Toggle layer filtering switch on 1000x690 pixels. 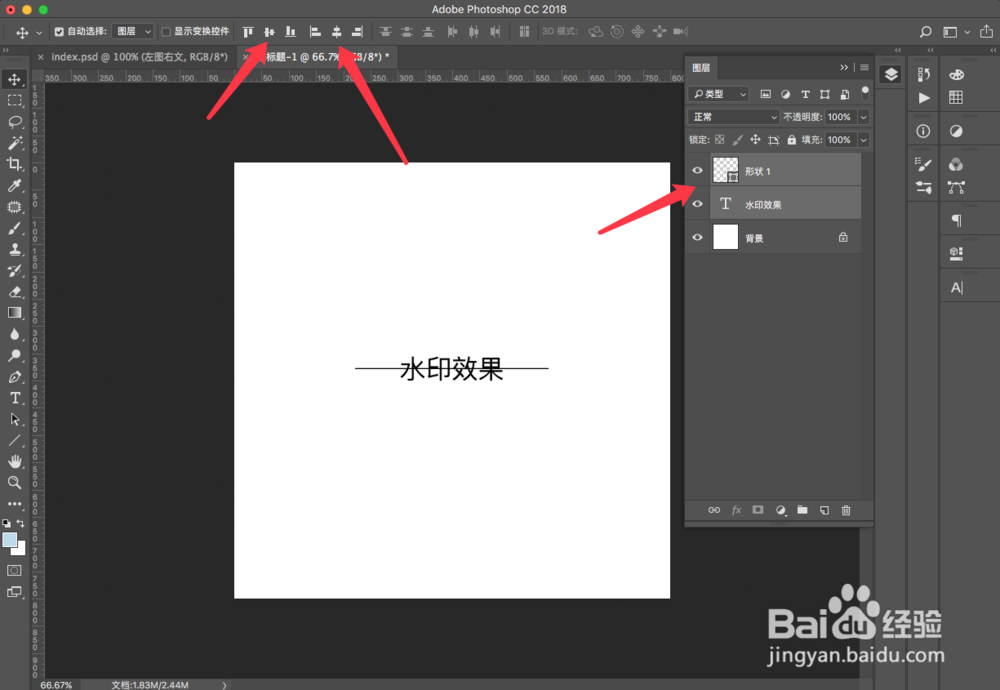coord(865,93)
